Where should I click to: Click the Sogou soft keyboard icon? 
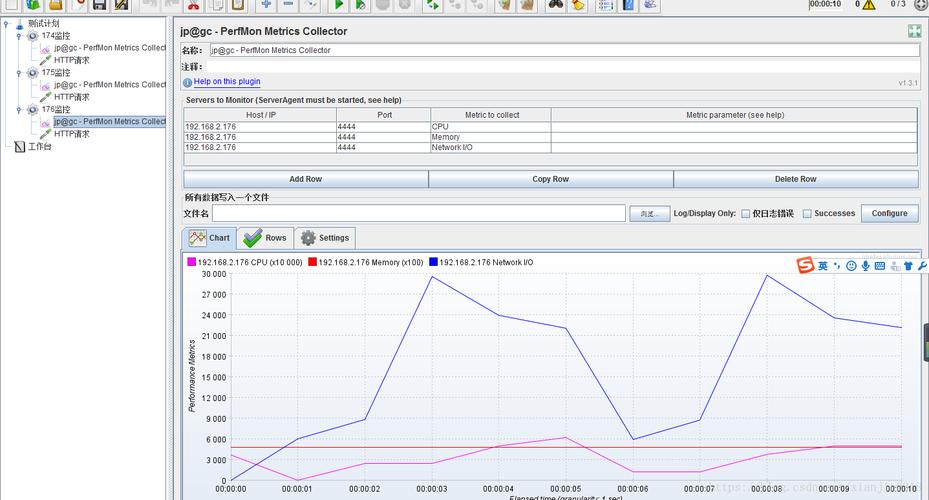tap(880, 266)
